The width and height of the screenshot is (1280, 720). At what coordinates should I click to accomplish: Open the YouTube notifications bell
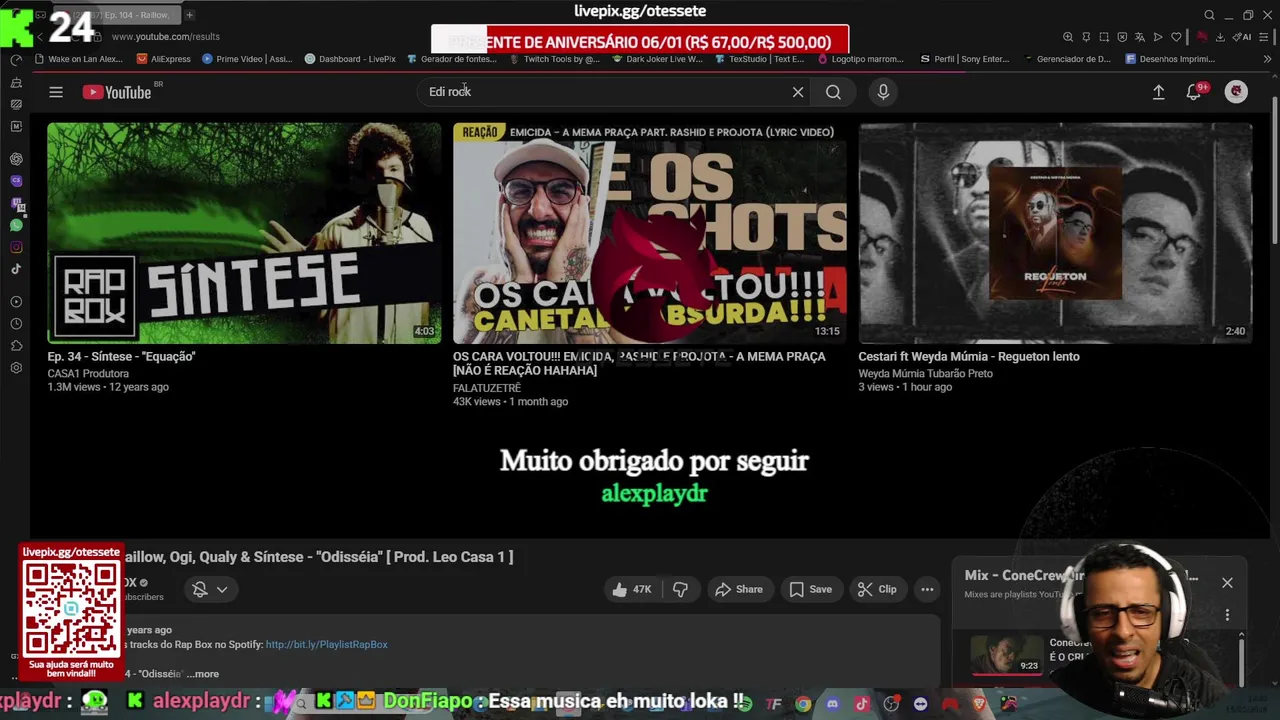tap(1194, 92)
